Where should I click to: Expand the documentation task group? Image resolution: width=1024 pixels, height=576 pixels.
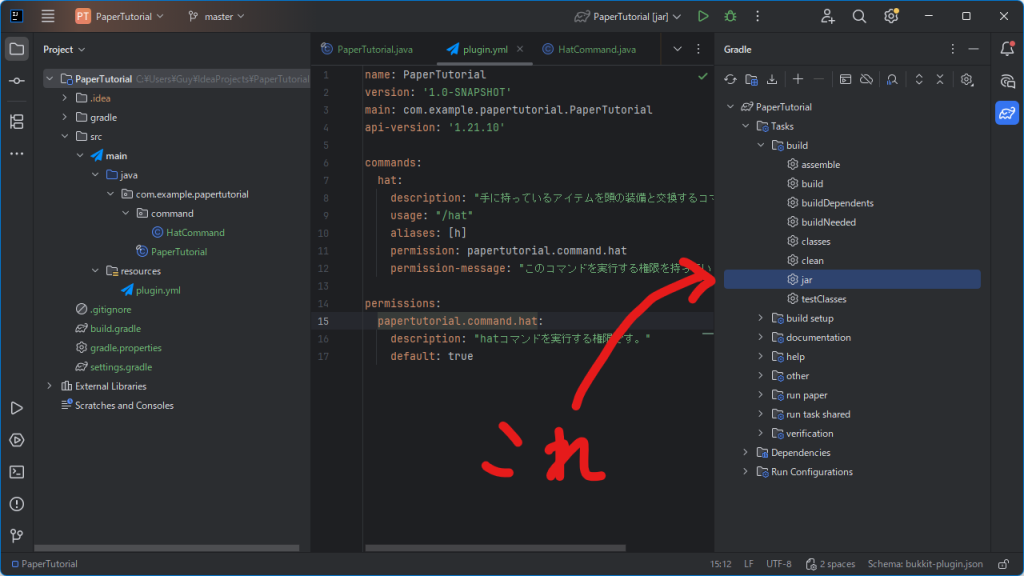tap(760, 337)
